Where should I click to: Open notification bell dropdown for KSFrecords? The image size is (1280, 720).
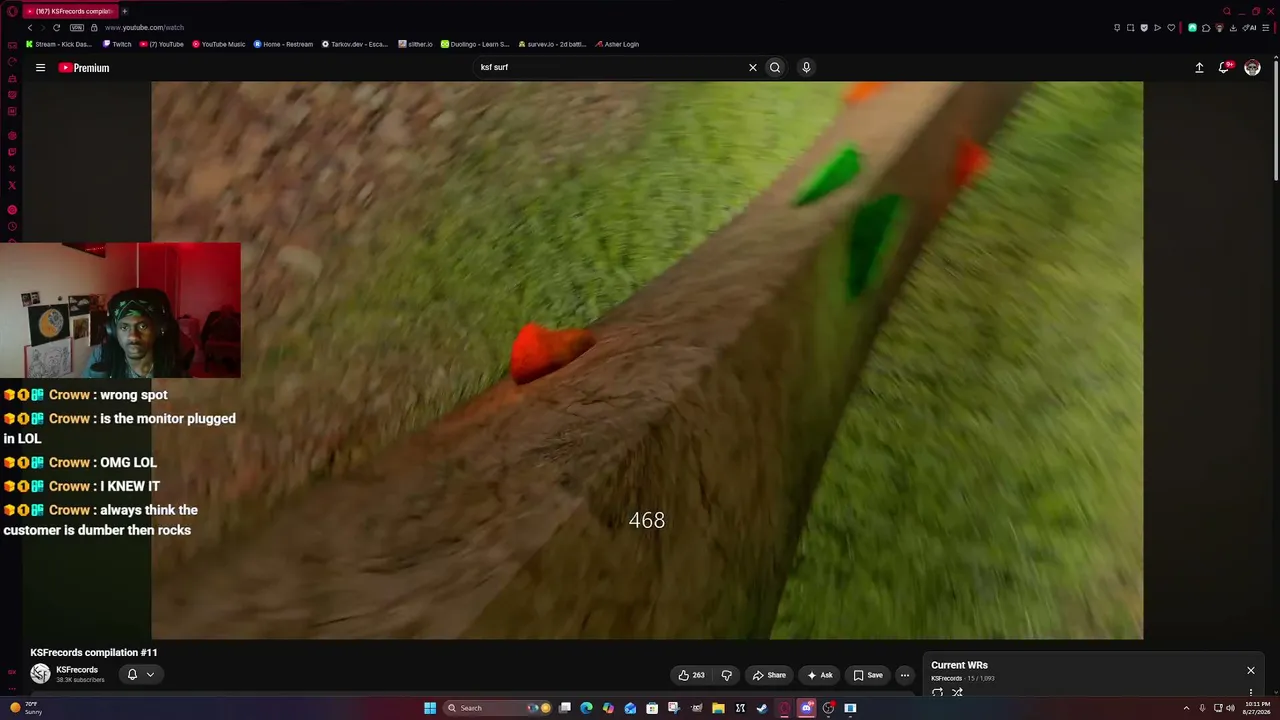140,675
